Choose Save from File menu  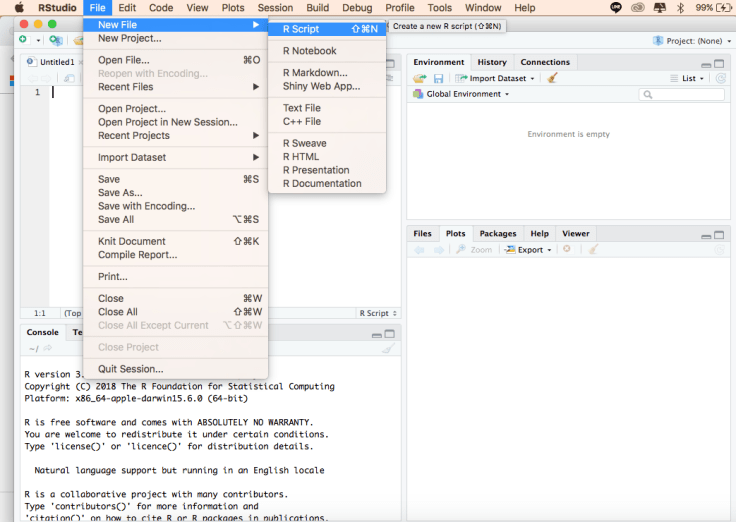[x=176, y=179]
